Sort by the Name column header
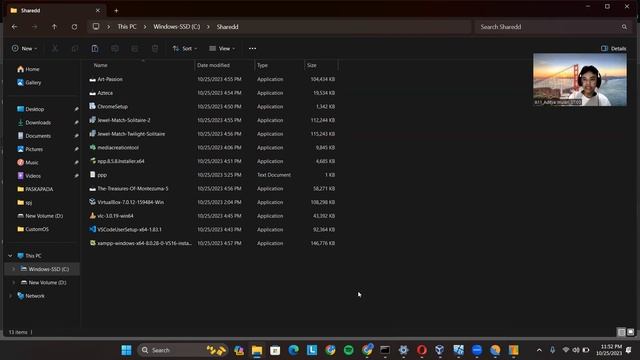Screen dimensions: 640x360 (100, 65)
